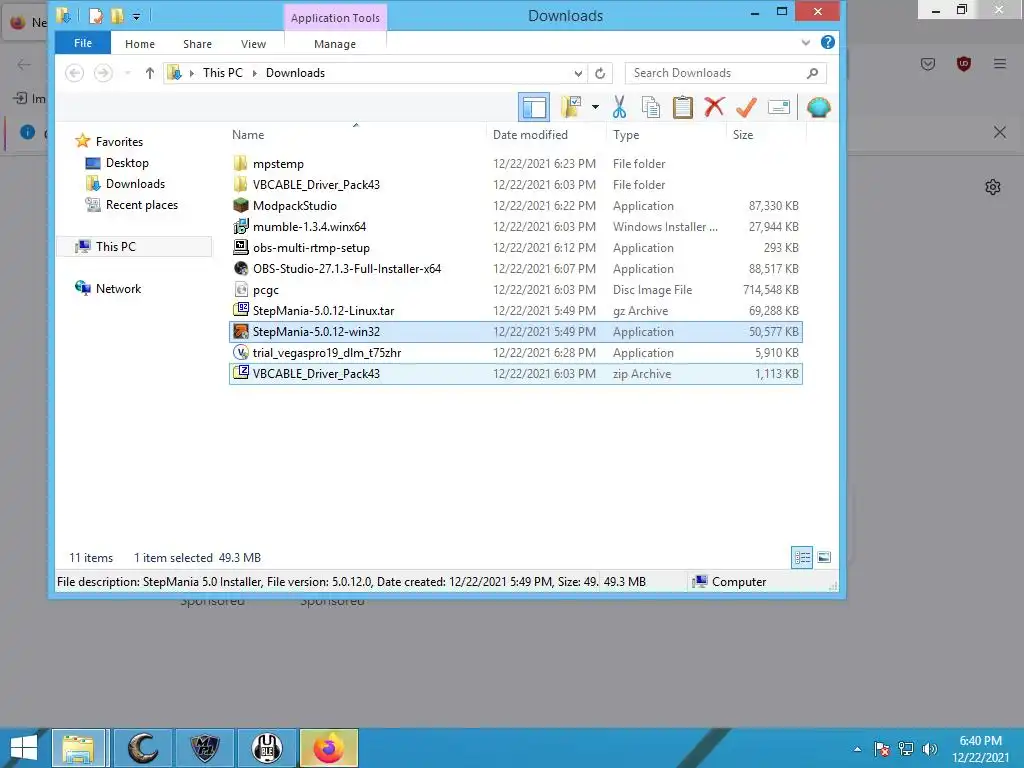Open the crescent moon app on taskbar
The width and height of the screenshot is (1024, 768).
[143, 748]
